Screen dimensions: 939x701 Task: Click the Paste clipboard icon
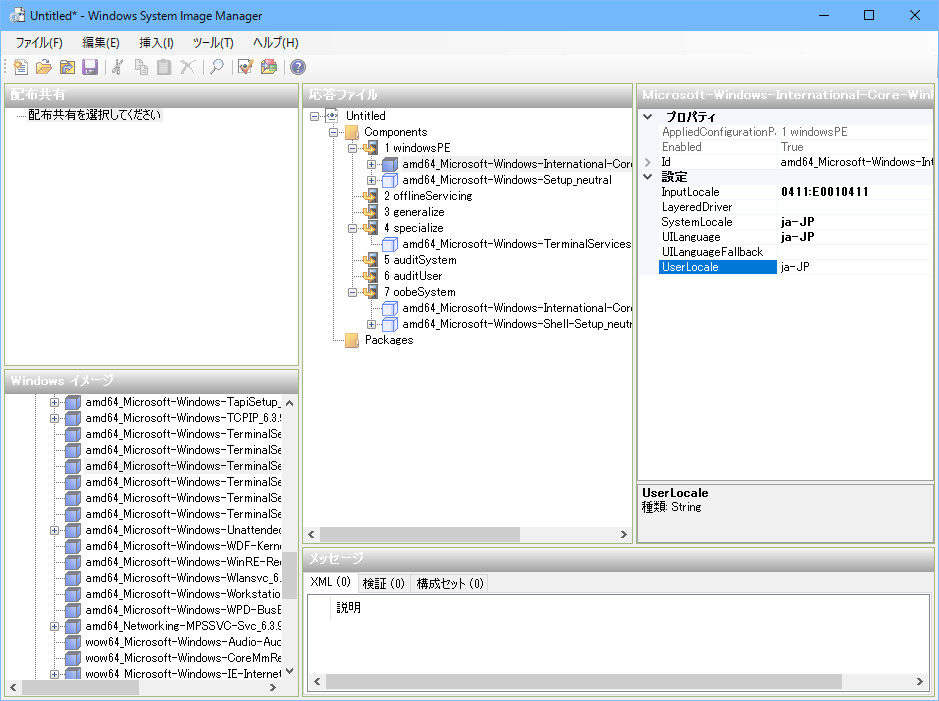[163, 67]
